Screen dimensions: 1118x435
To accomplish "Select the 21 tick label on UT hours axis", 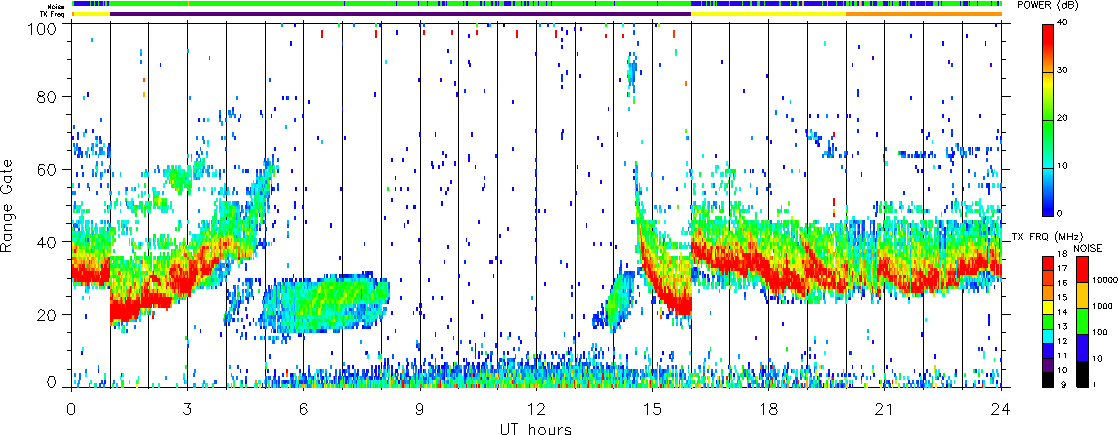I will (x=885, y=407).
